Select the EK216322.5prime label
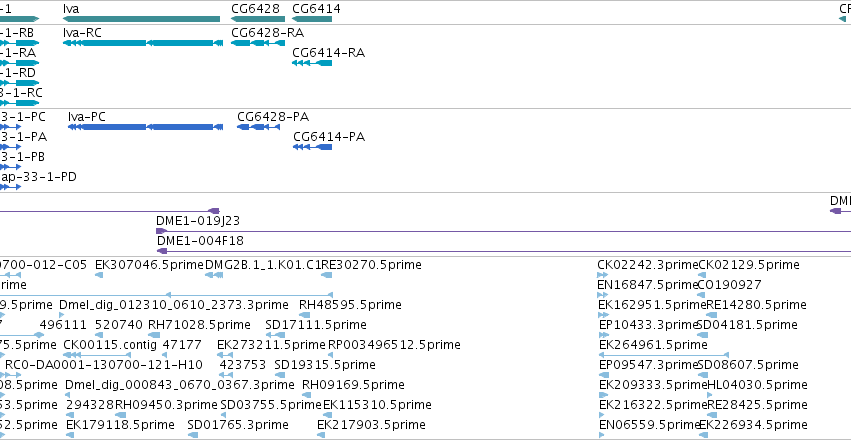The width and height of the screenshot is (851, 440). (x=653, y=405)
